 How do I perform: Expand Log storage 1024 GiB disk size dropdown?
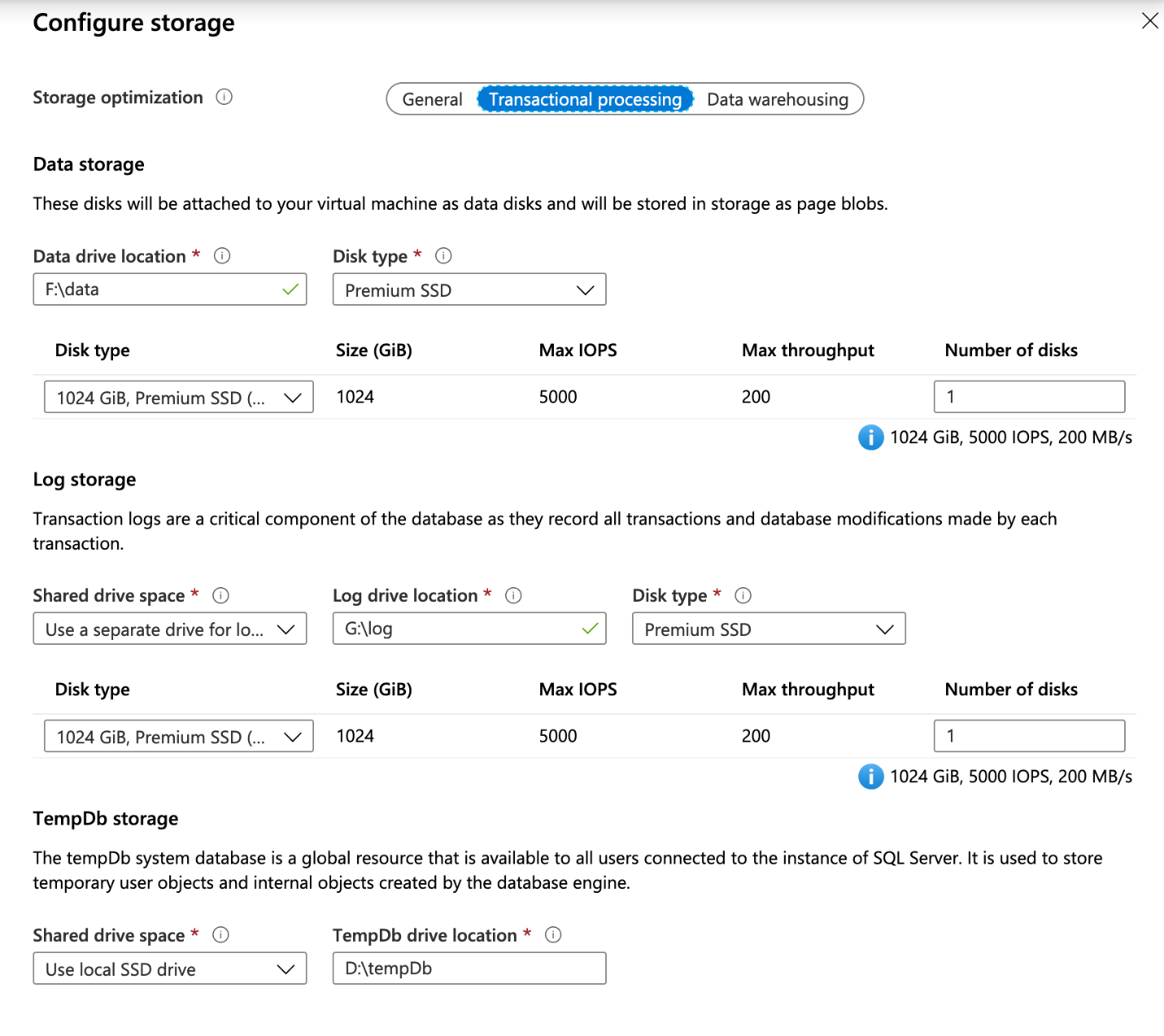[x=178, y=737]
